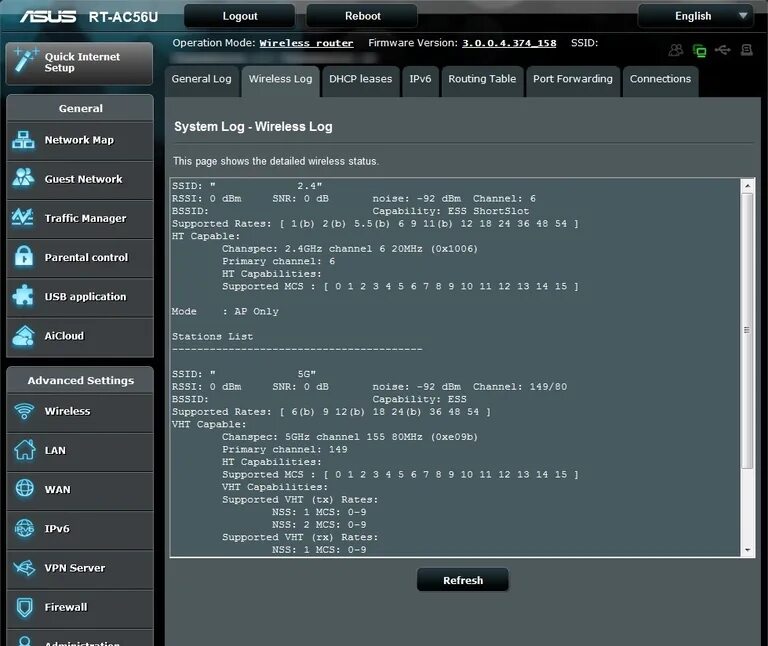
Task: Click "Capability: ESS ShortSlot" text
Action: (451, 211)
